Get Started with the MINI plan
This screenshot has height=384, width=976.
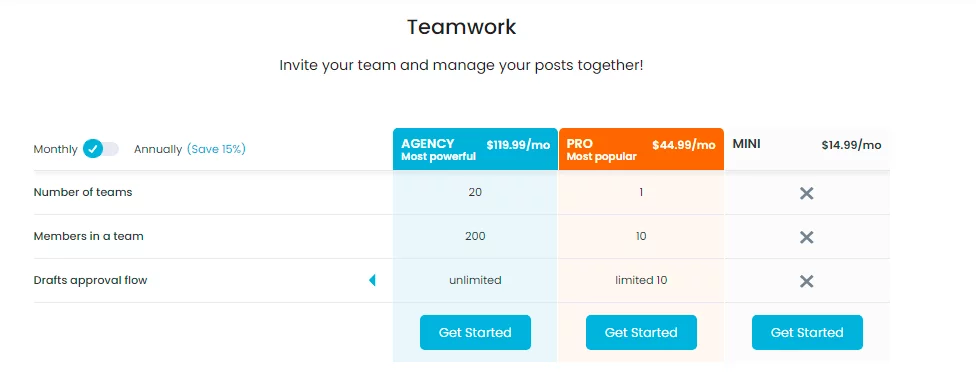pyautogui.click(x=807, y=332)
